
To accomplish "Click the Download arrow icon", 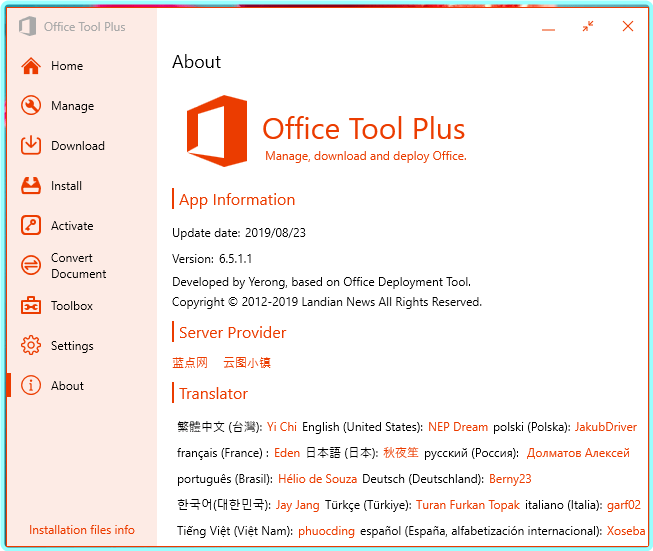I will (31, 146).
